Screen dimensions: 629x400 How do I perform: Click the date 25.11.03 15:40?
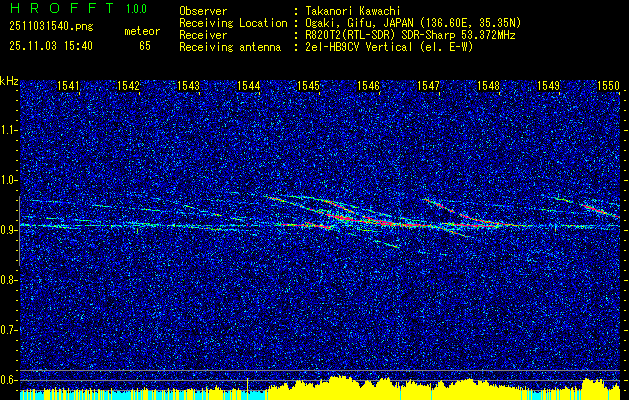51,46
